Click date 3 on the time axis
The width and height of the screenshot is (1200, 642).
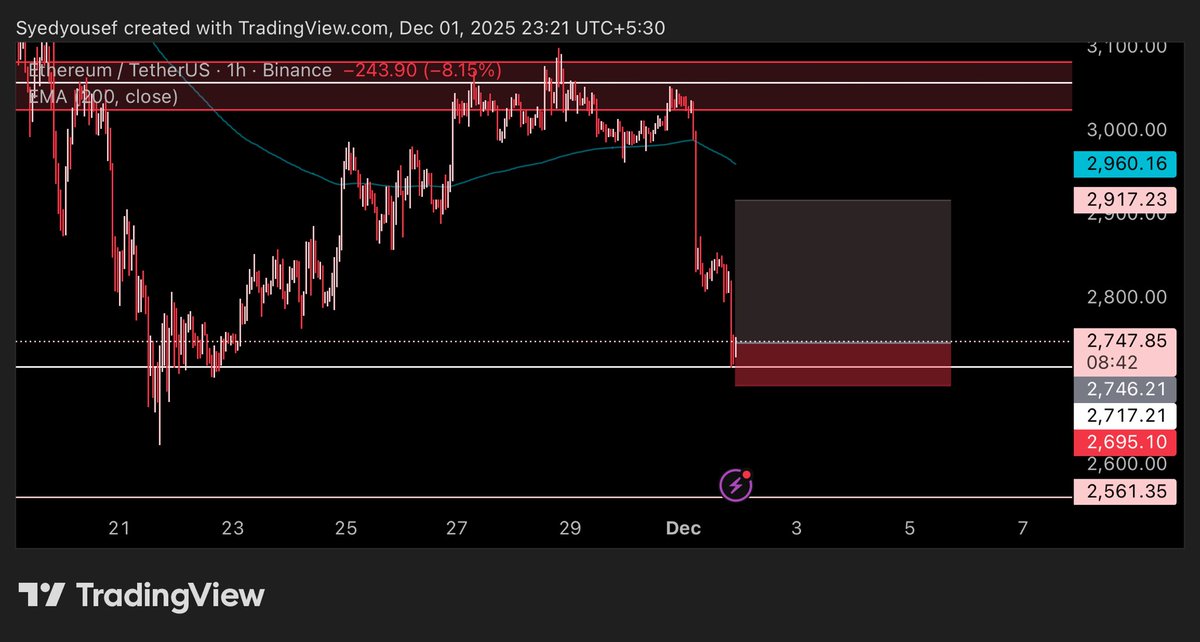coord(796,528)
